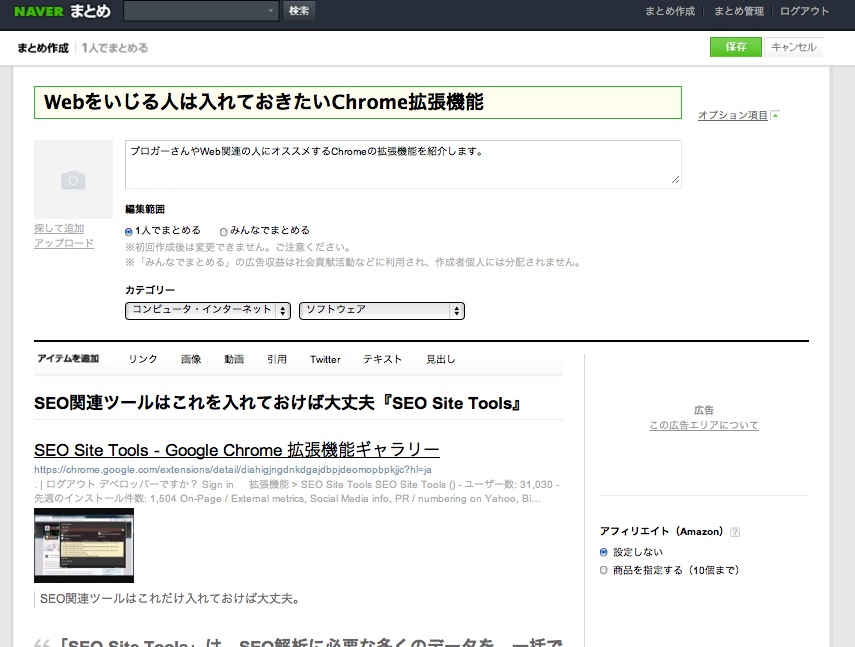Click the chrome.google.com extension URL
Screen dimensions: 855x647
coord(233,469)
